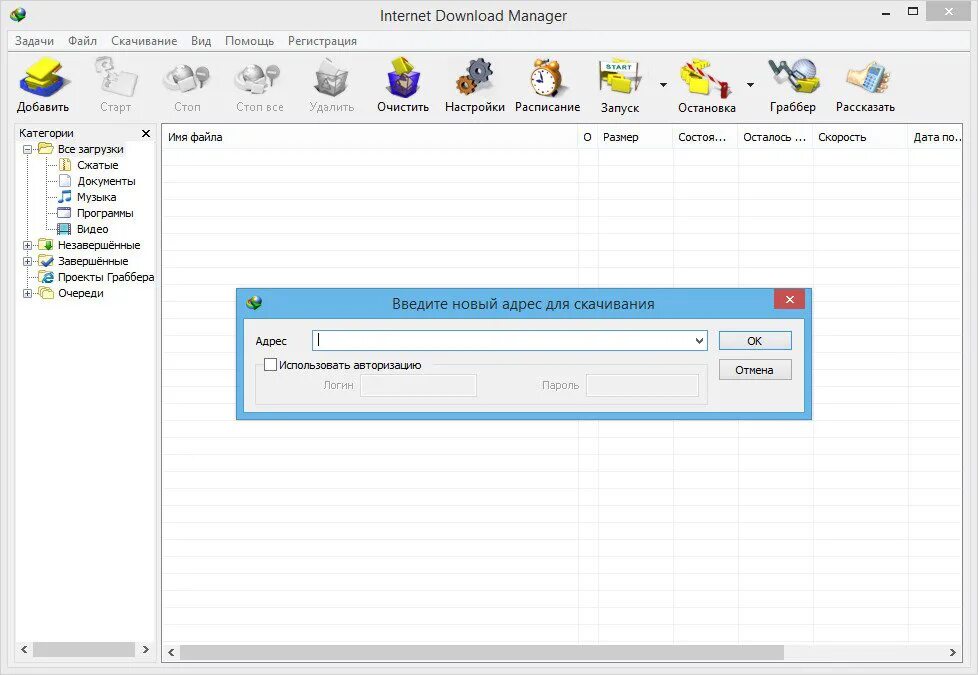Select Завершённые category

click(93, 261)
